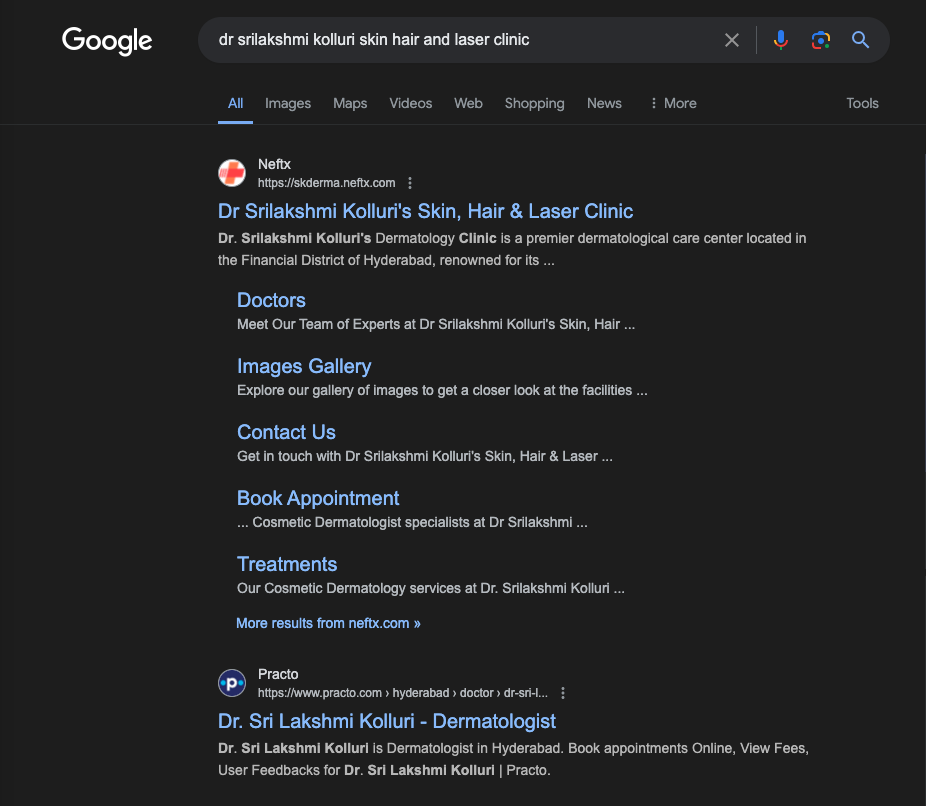Click the snippet 'Cosmetic Dermatologist specialists at Dr Srilakshmi'

(x=412, y=523)
